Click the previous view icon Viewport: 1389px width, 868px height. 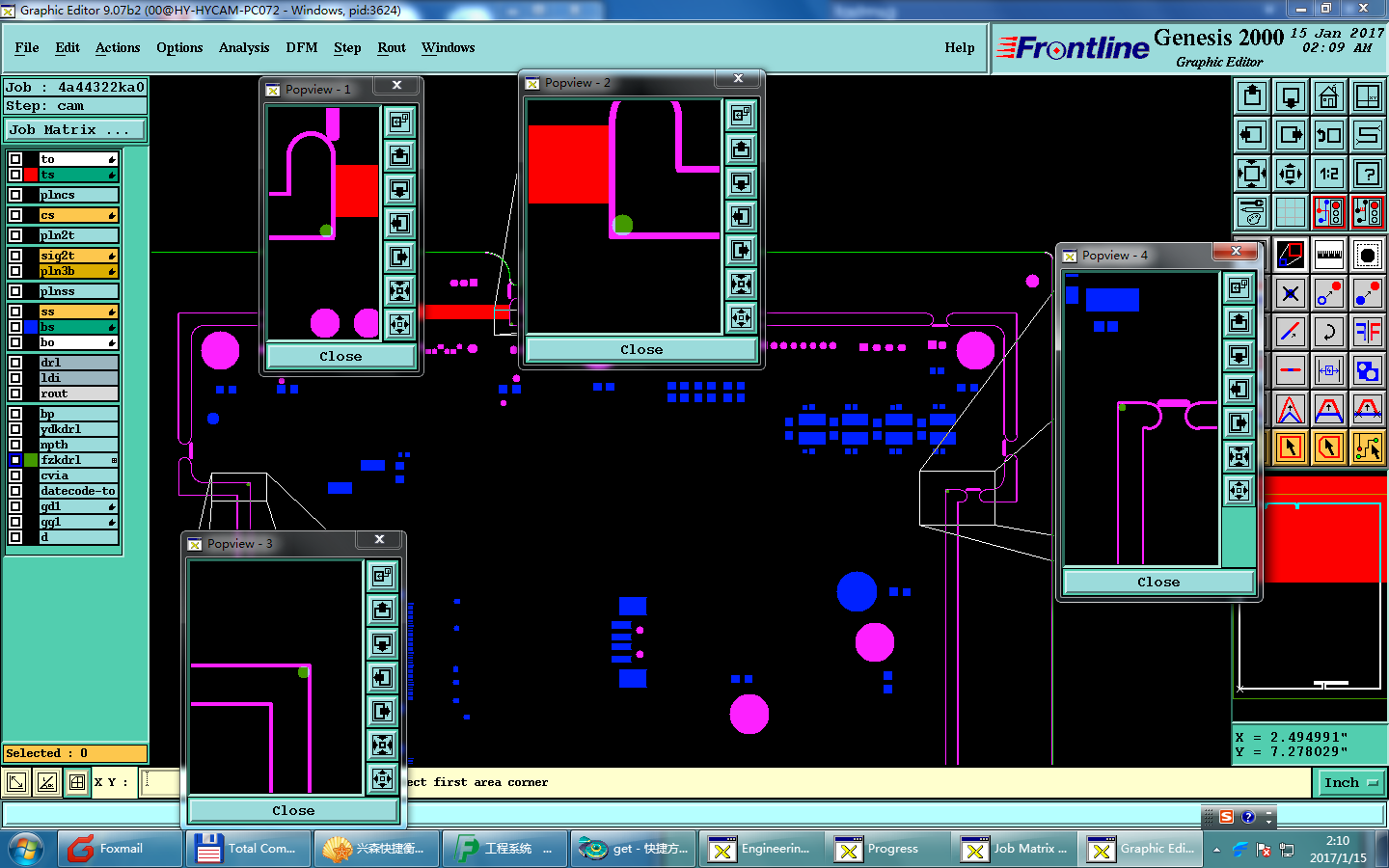click(1329, 135)
